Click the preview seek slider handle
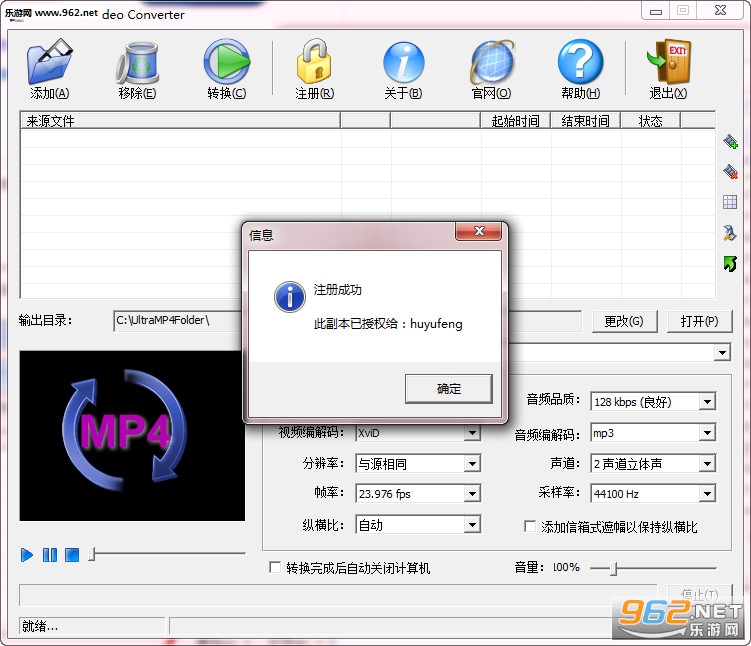The width and height of the screenshot is (751, 646). [x=92, y=555]
